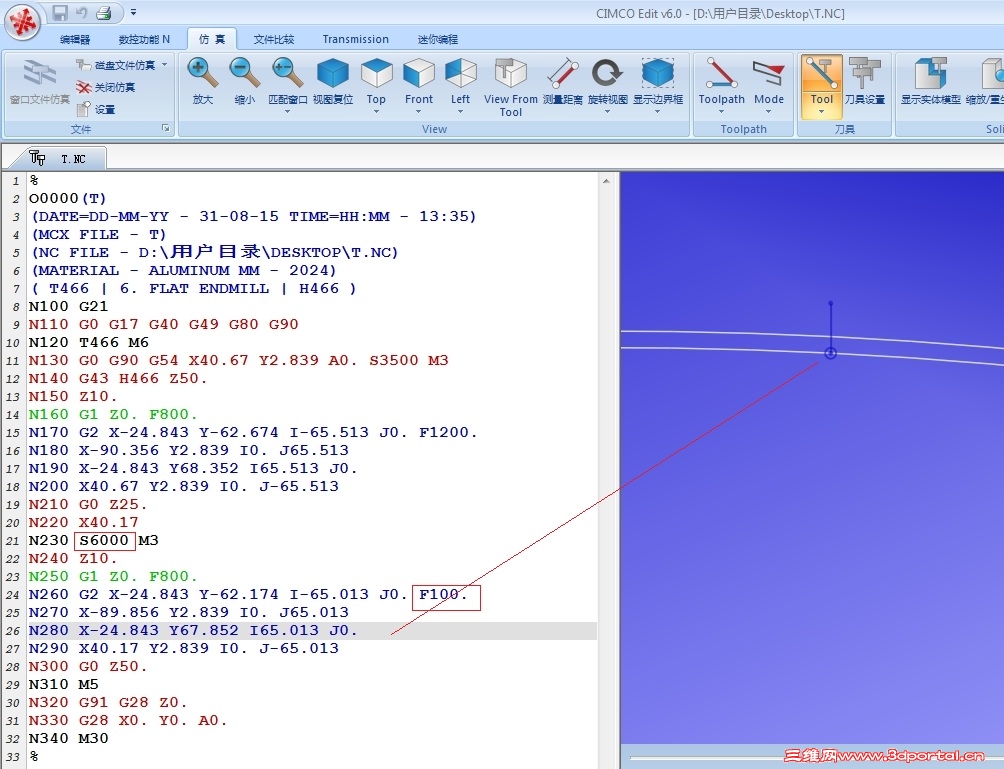Click the 'N300 G0 Z50.' code line
Image resolution: width=1004 pixels, height=769 pixels.
tap(88, 667)
